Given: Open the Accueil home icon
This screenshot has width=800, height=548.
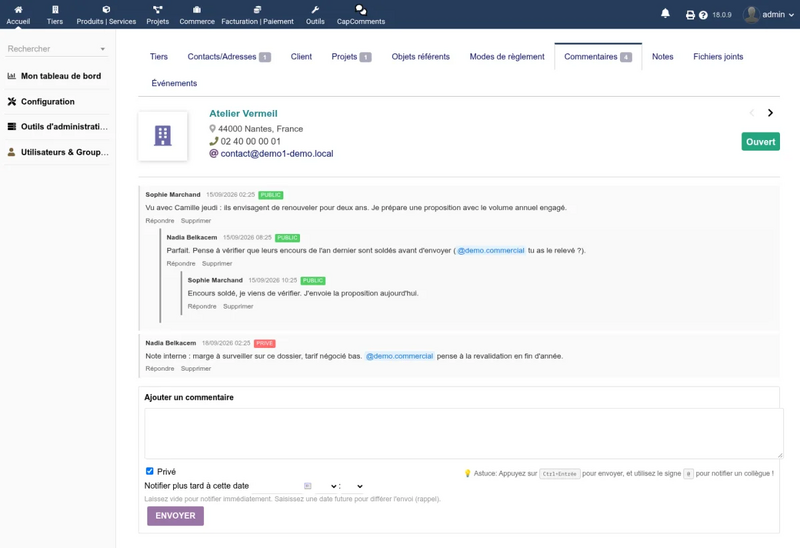Looking at the screenshot, I should click(x=18, y=10).
